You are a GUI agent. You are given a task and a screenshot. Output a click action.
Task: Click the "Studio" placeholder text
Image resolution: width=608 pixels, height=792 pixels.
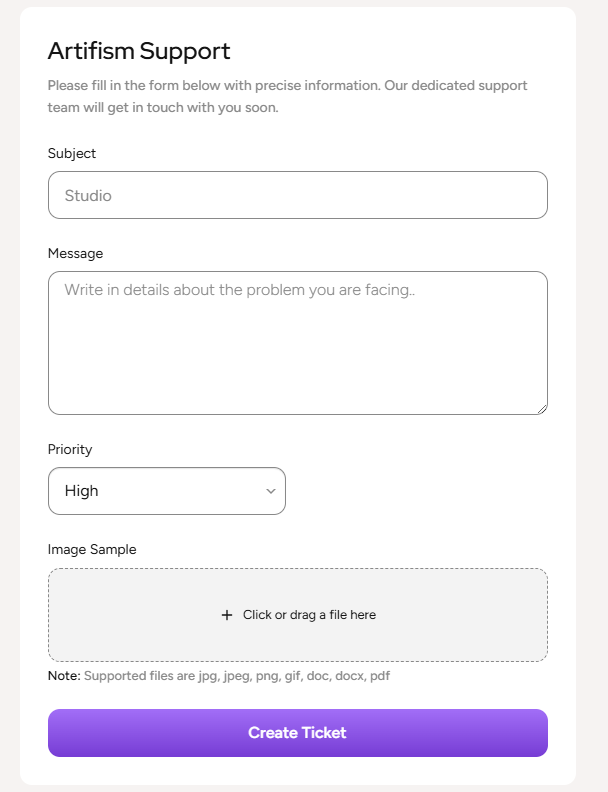coord(88,196)
